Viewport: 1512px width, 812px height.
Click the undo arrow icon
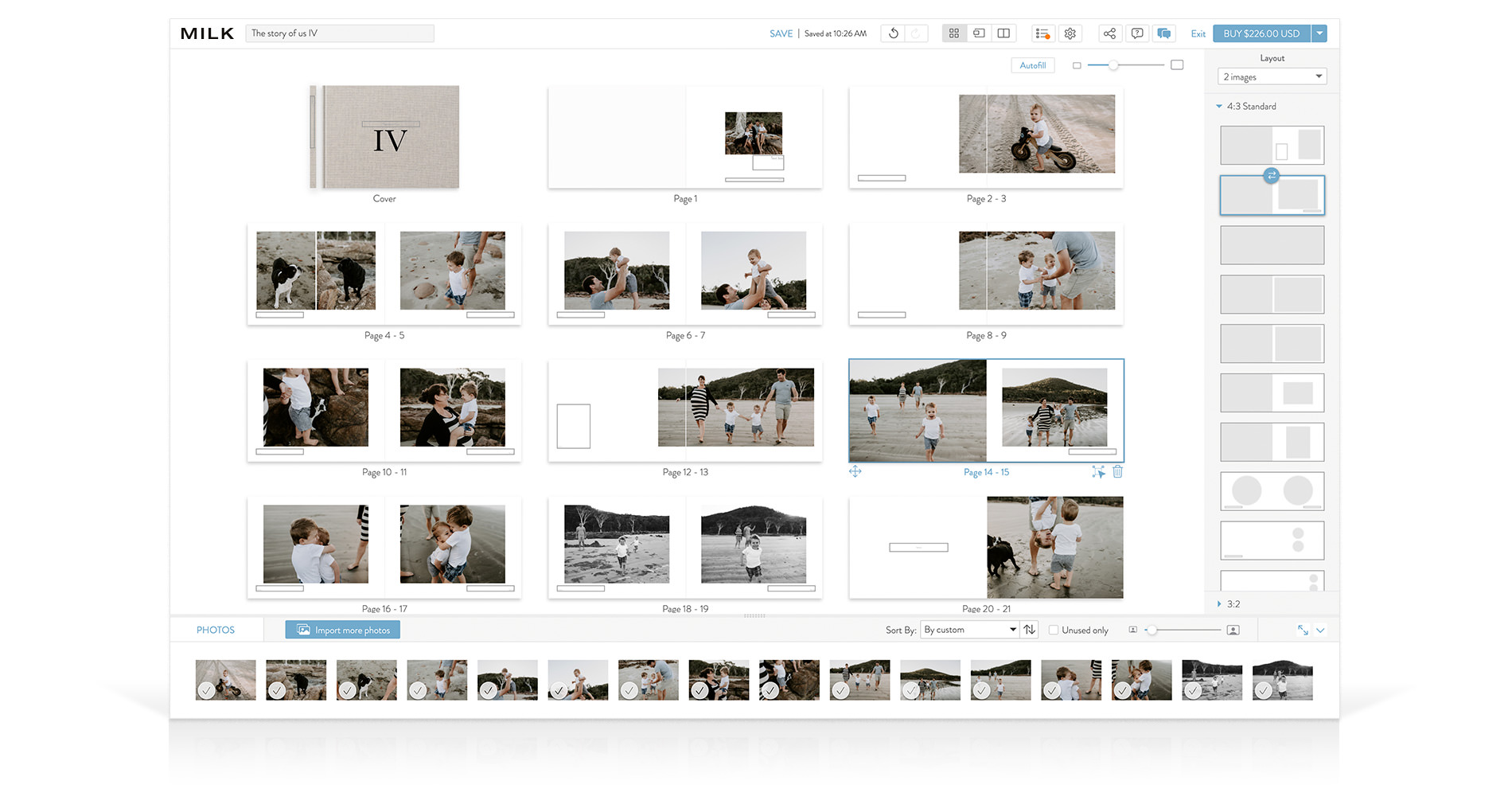pyautogui.click(x=893, y=33)
